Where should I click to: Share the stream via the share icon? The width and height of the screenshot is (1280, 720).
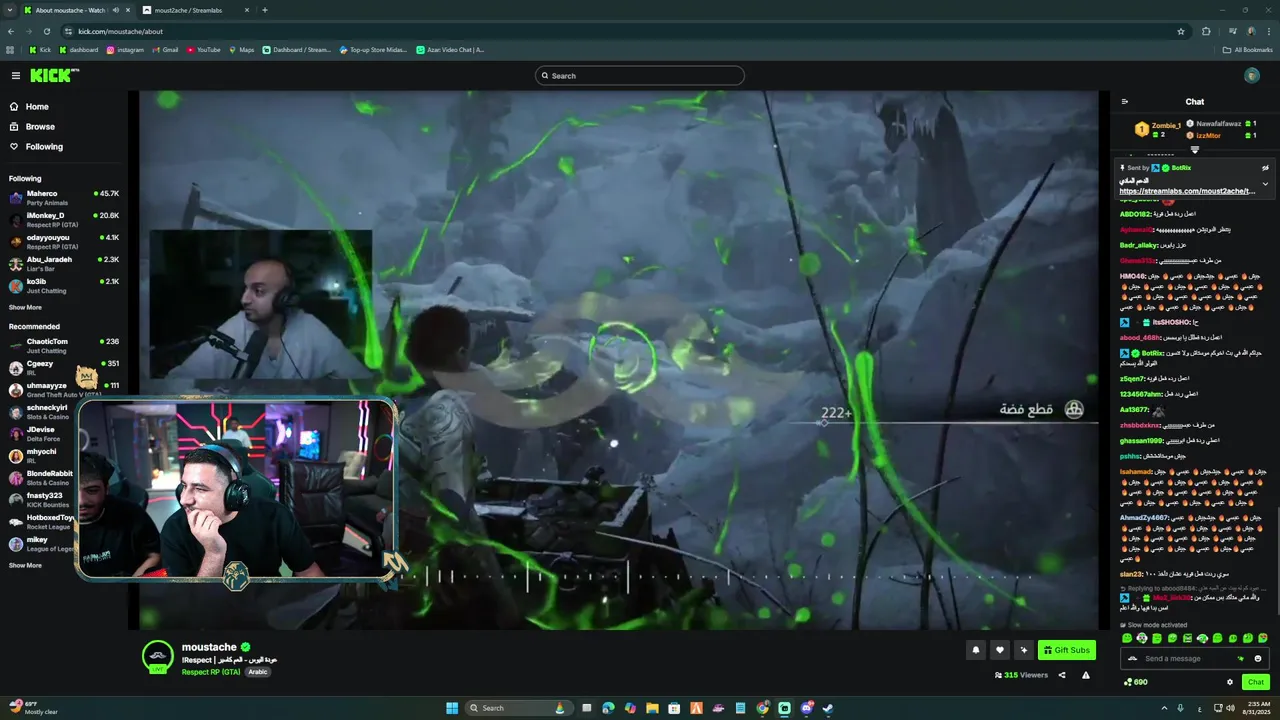(1062, 675)
